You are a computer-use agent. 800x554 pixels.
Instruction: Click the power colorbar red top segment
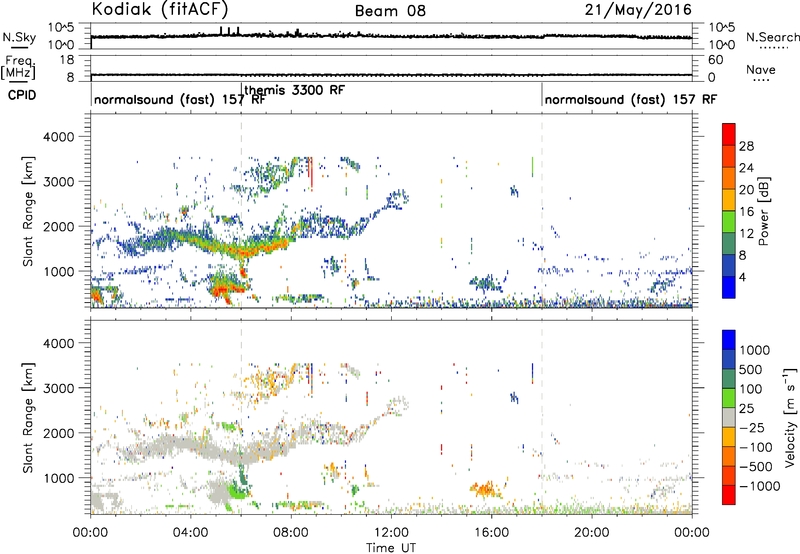coord(729,134)
